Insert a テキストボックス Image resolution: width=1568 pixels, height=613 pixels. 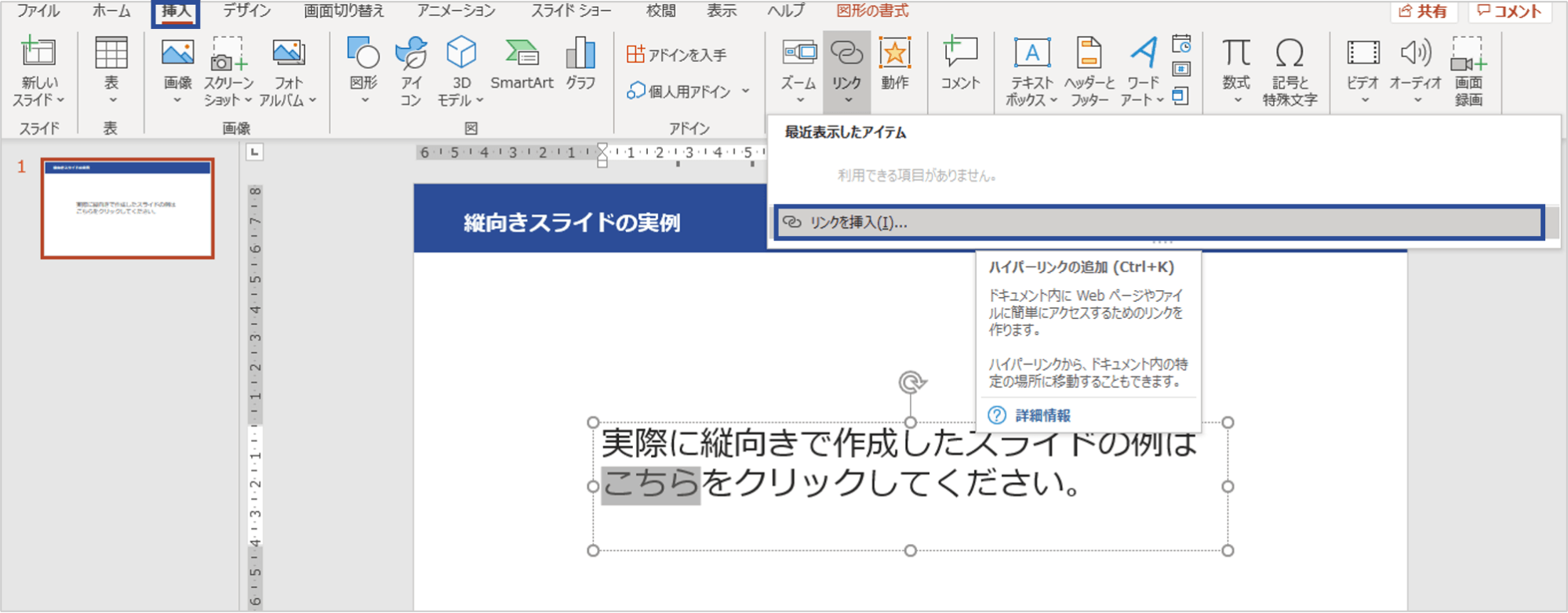tap(1032, 71)
